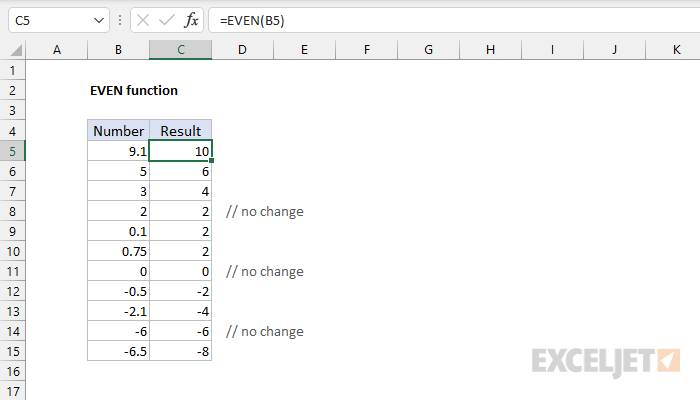Select Result cell with value -8
This screenshot has height=400, width=700.
click(180, 351)
